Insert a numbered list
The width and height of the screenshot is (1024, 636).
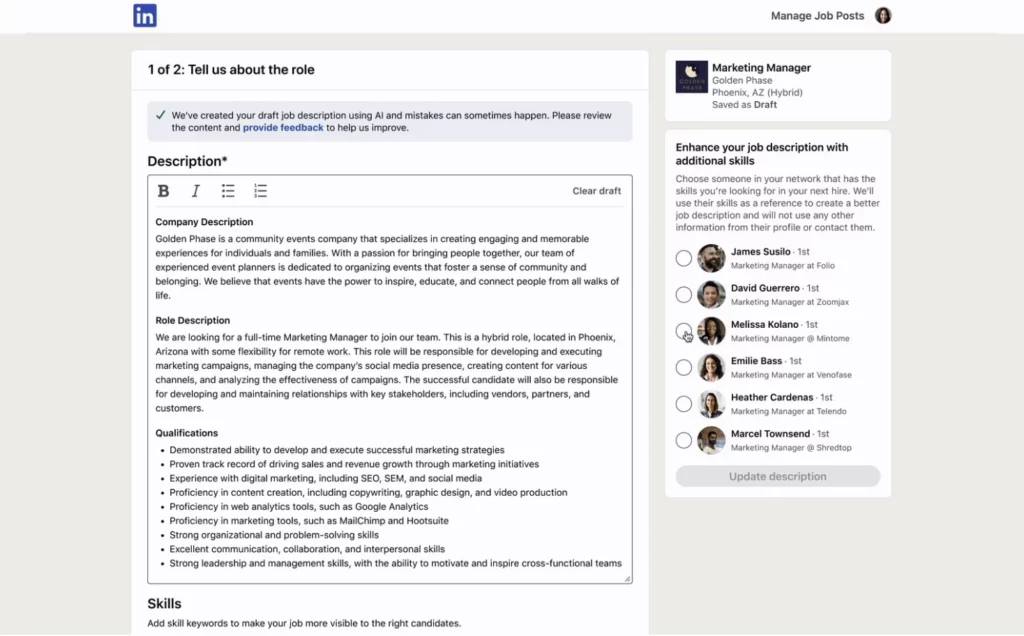click(261, 191)
